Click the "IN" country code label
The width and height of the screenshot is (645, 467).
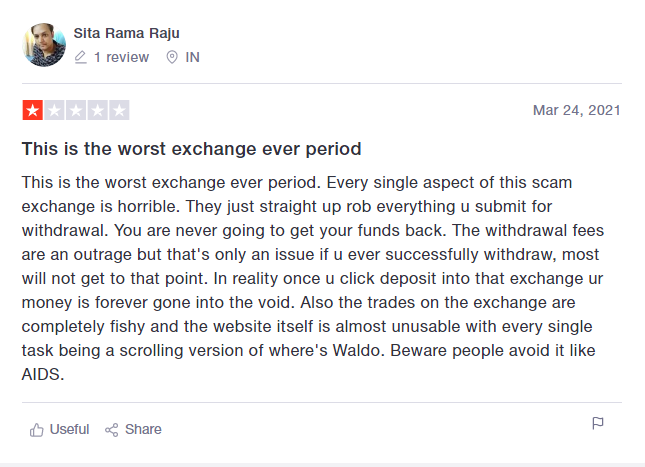(x=193, y=58)
